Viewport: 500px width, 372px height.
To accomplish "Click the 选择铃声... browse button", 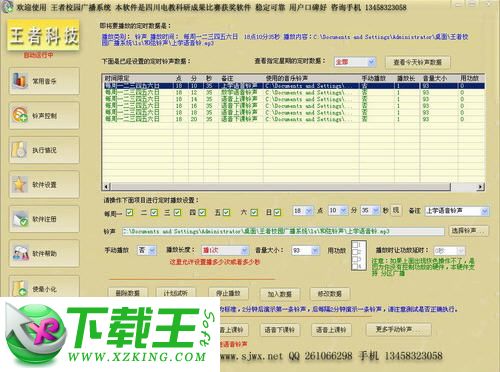I will coord(469,231).
